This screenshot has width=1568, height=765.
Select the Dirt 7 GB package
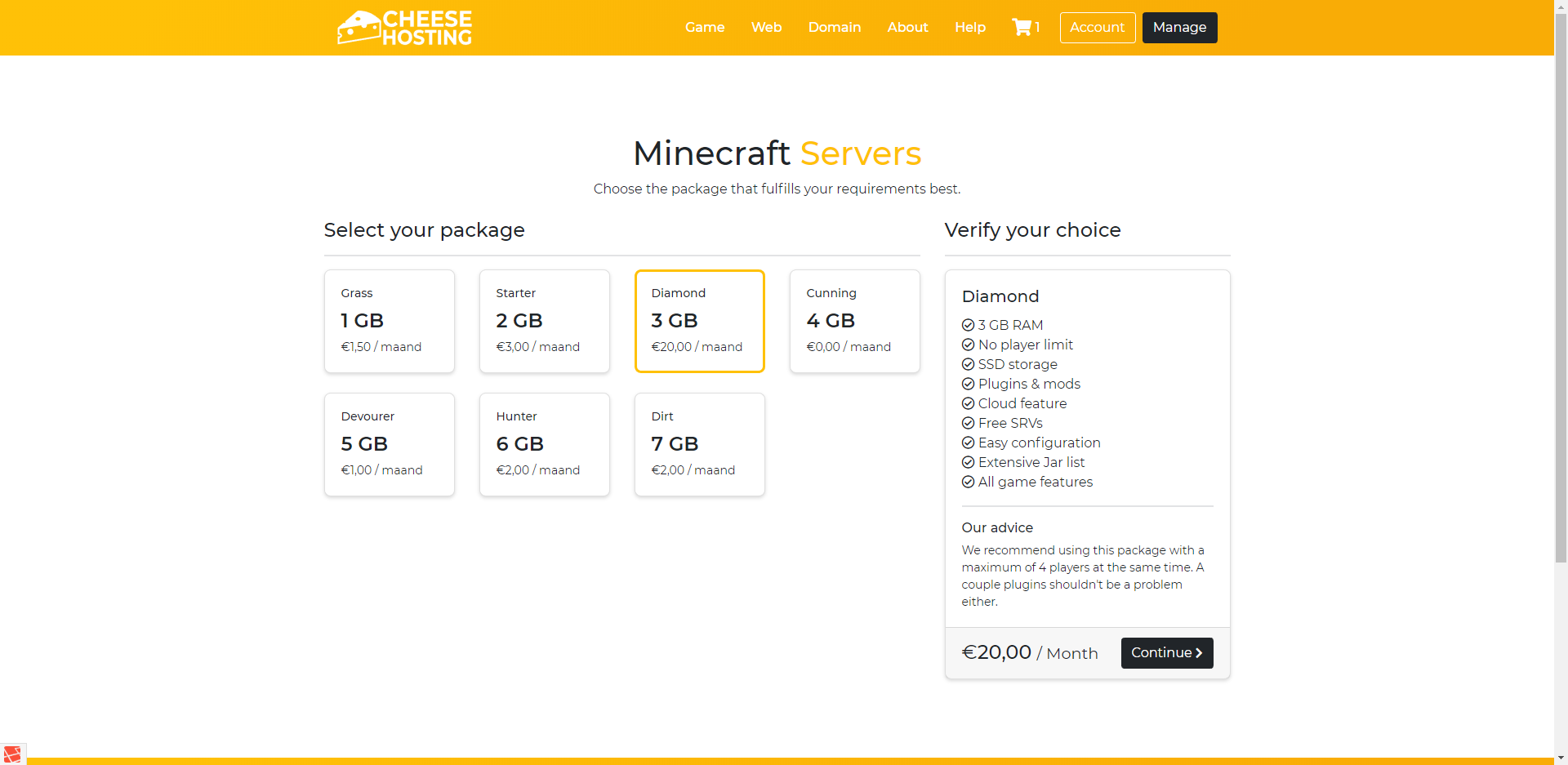pyautogui.click(x=699, y=444)
